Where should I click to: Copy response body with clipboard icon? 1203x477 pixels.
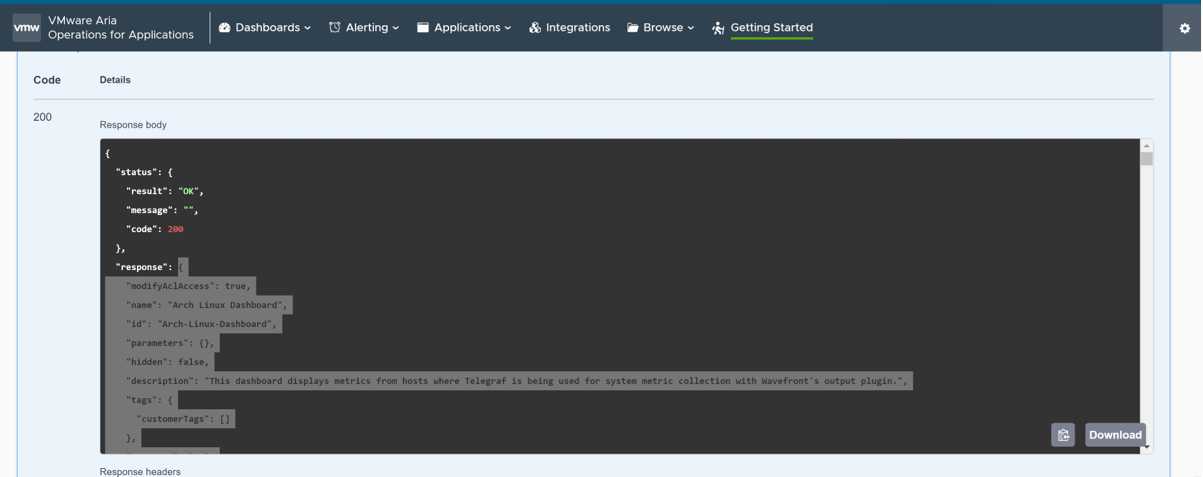click(1063, 435)
